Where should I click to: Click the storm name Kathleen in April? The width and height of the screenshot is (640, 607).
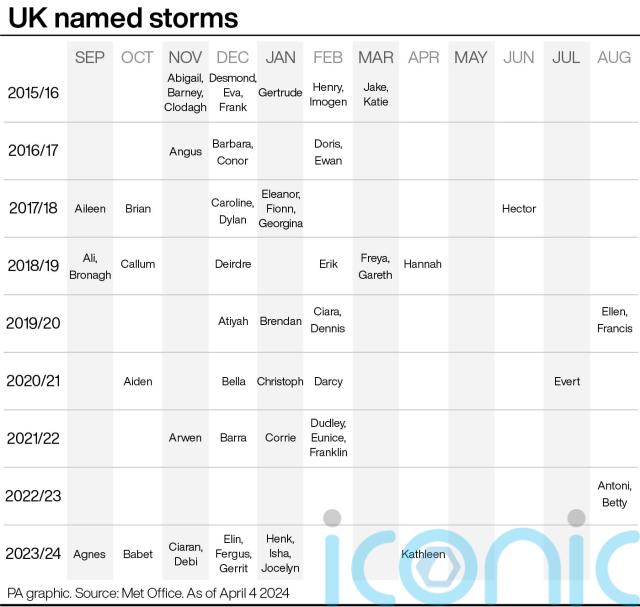423,554
